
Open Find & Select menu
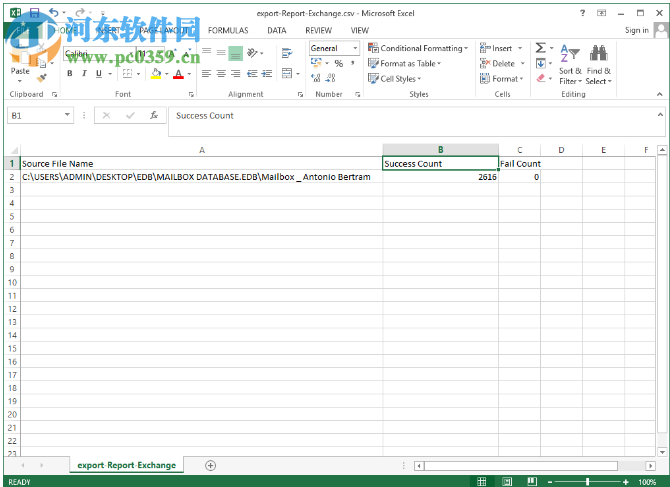[599, 64]
